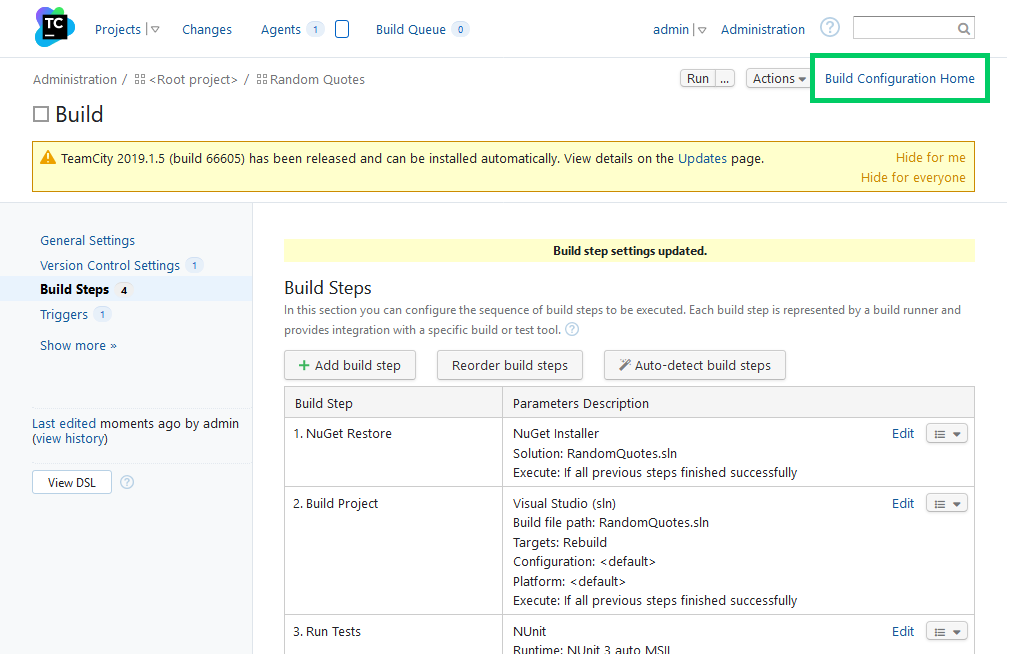
Task: Open the help question mark icon in header
Action: [829, 27]
